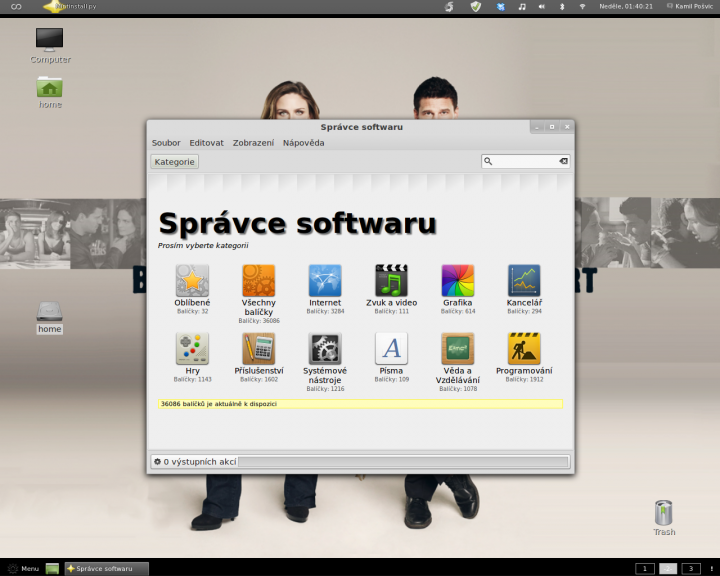
Task: Open the Nápověda menu
Action: point(304,143)
